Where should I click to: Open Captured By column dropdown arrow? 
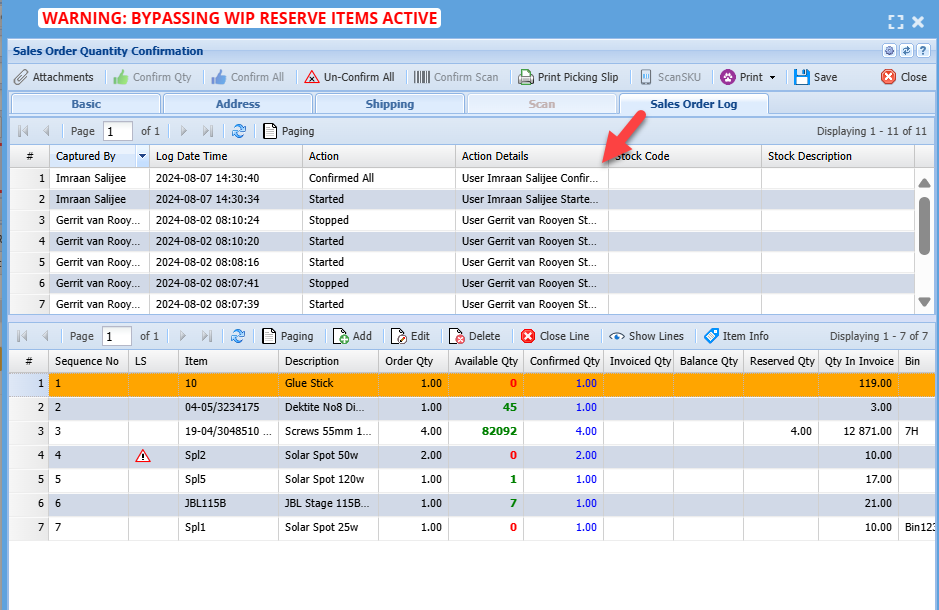[x=142, y=156]
